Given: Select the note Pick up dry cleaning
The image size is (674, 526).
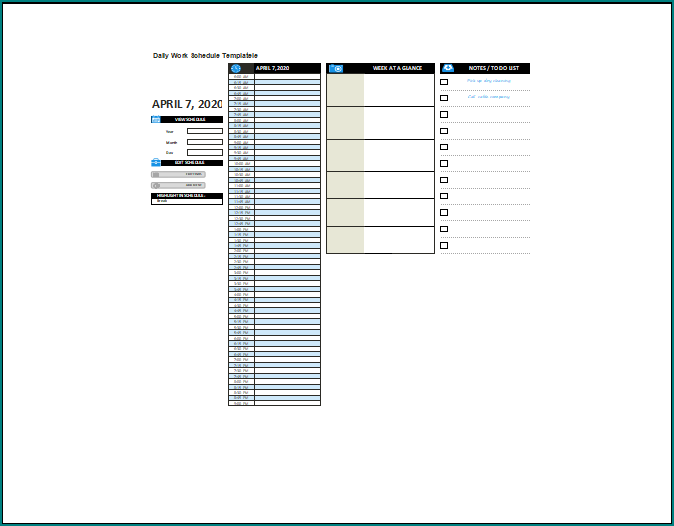Looking at the screenshot, I should click(x=489, y=81).
